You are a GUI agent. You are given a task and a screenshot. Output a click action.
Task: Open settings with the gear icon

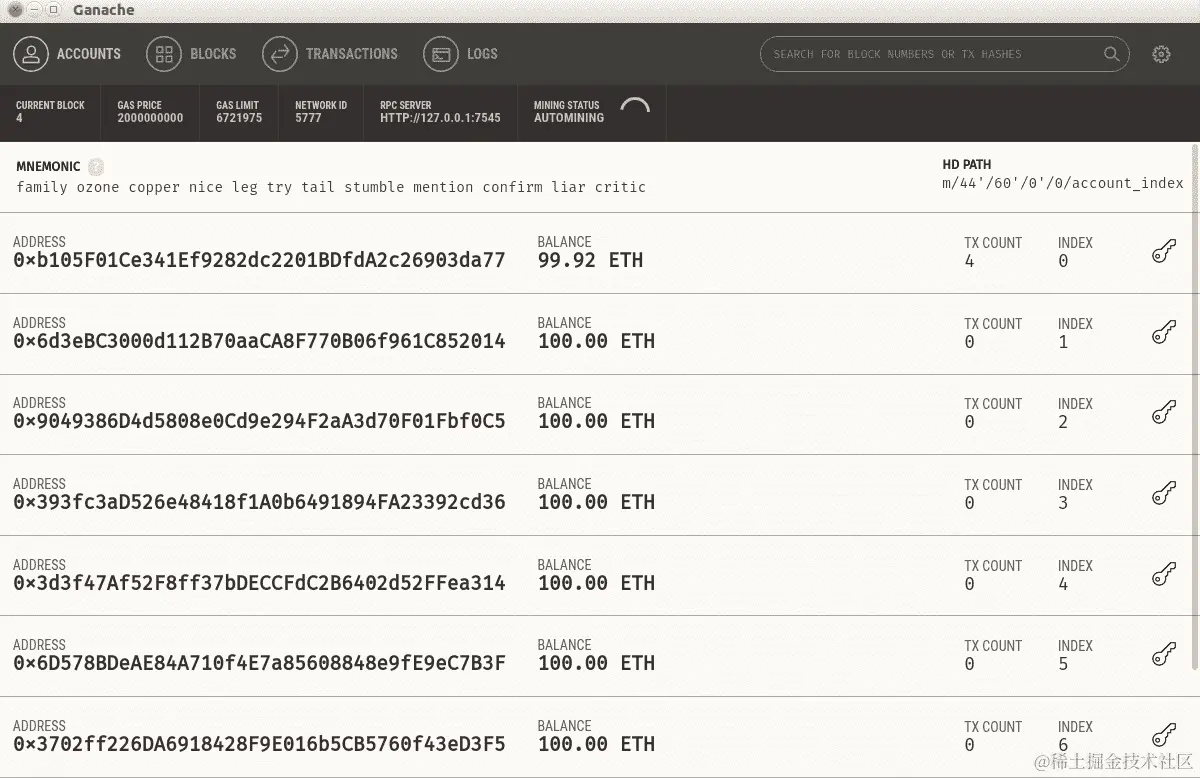pos(1161,54)
